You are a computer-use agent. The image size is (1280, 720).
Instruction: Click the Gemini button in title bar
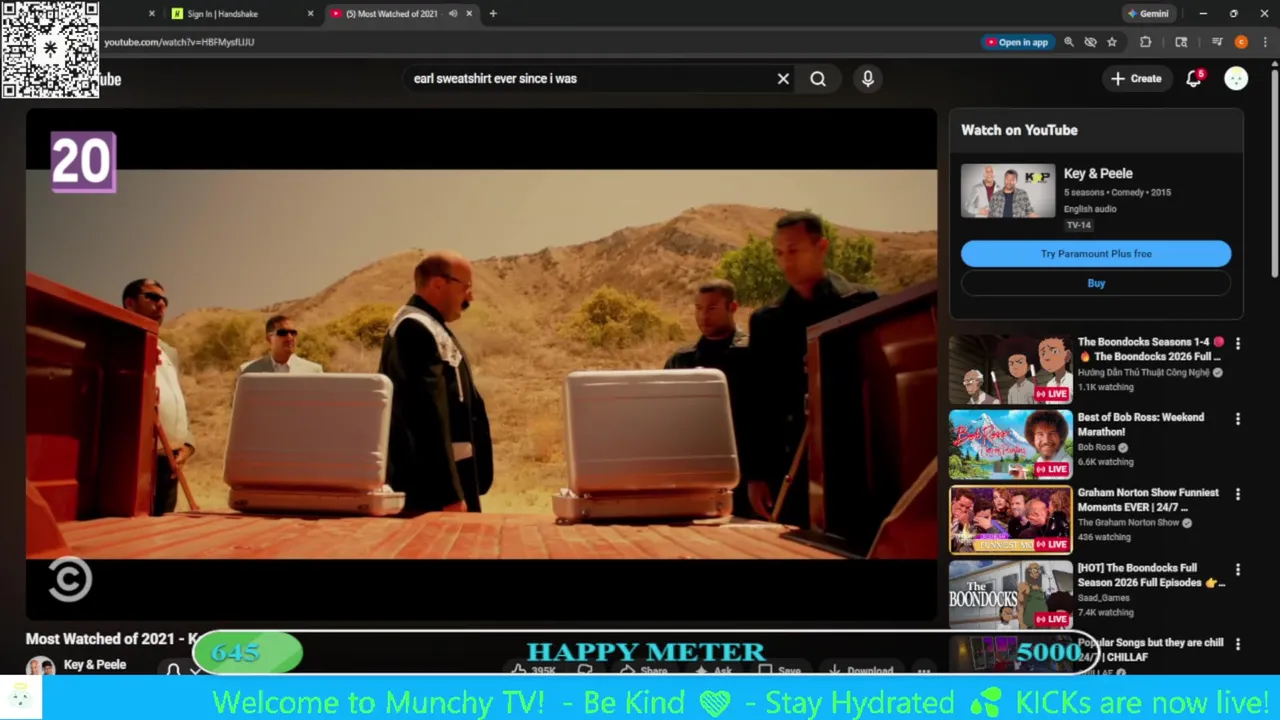coord(1148,14)
